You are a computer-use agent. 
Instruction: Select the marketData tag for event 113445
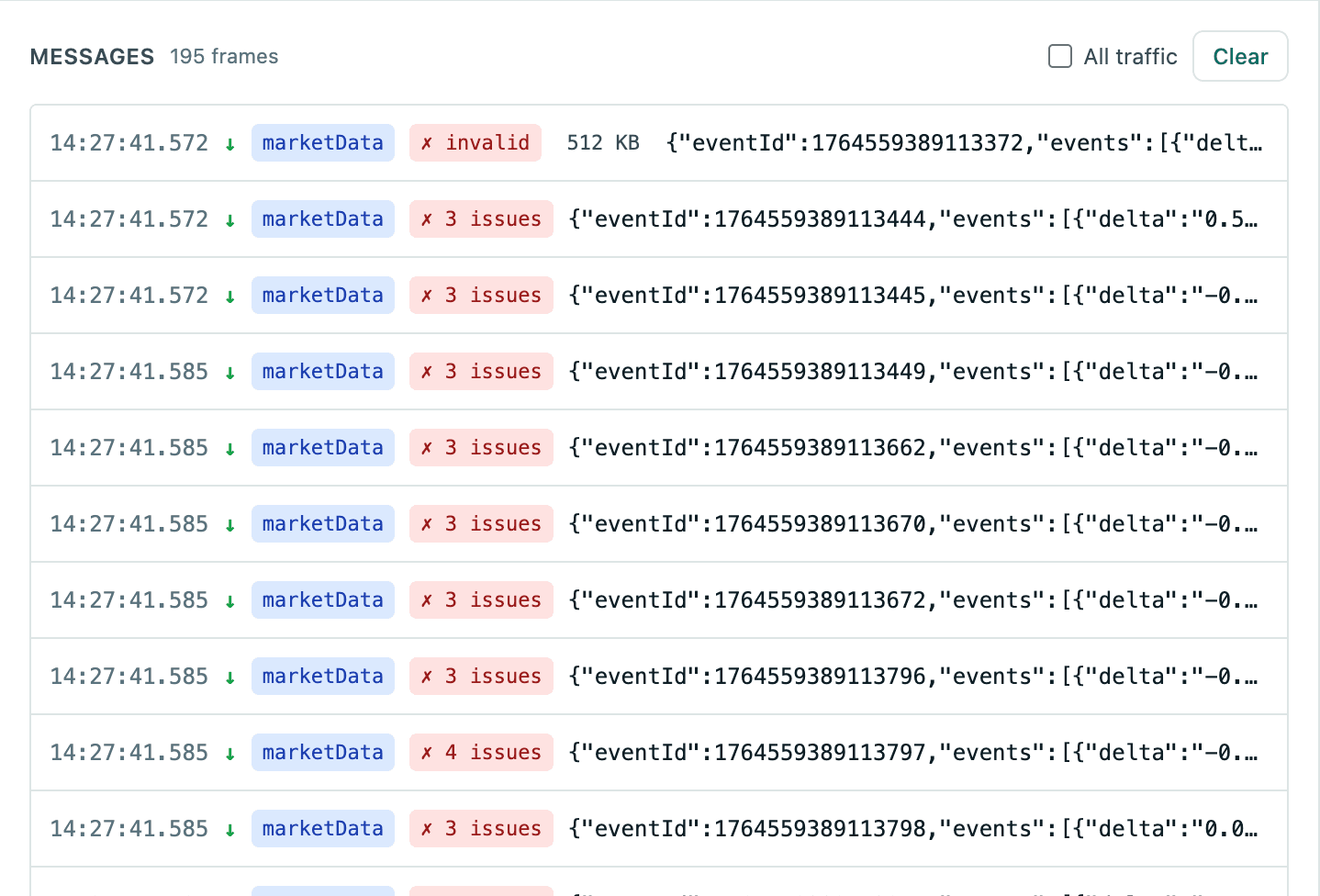click(323, 295)
